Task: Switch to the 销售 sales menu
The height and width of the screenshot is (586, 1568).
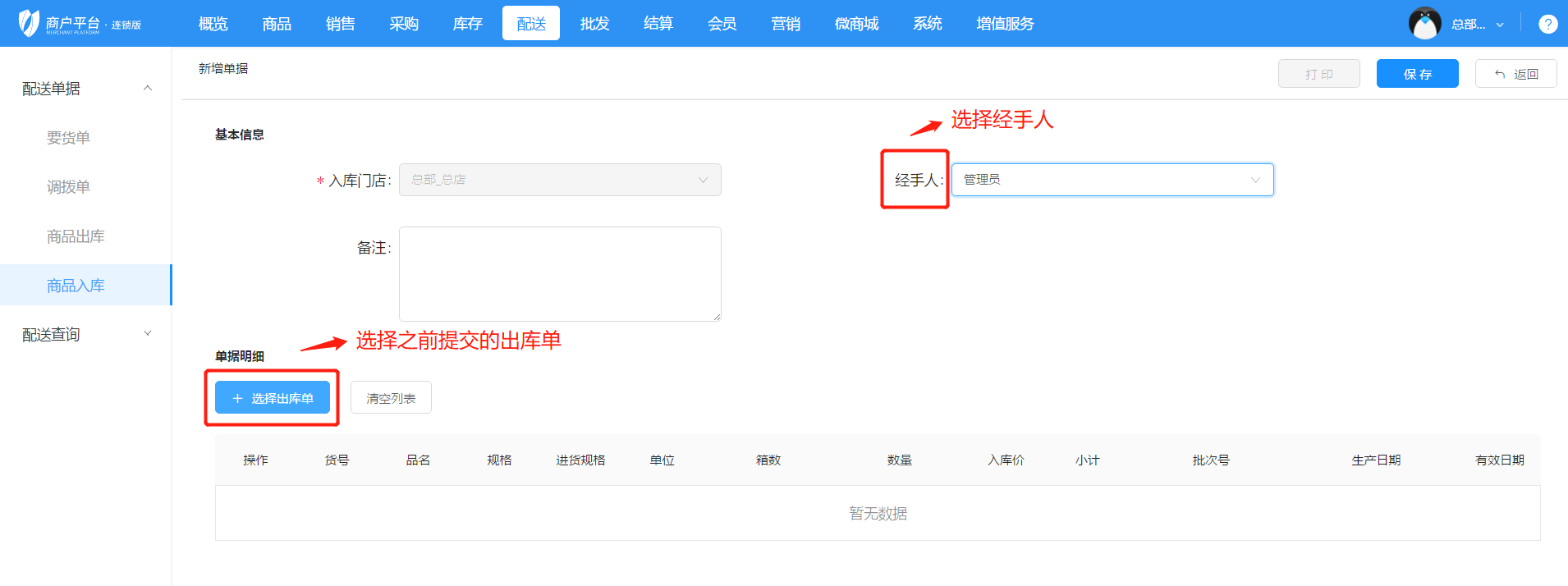Action: click(340, 24)
